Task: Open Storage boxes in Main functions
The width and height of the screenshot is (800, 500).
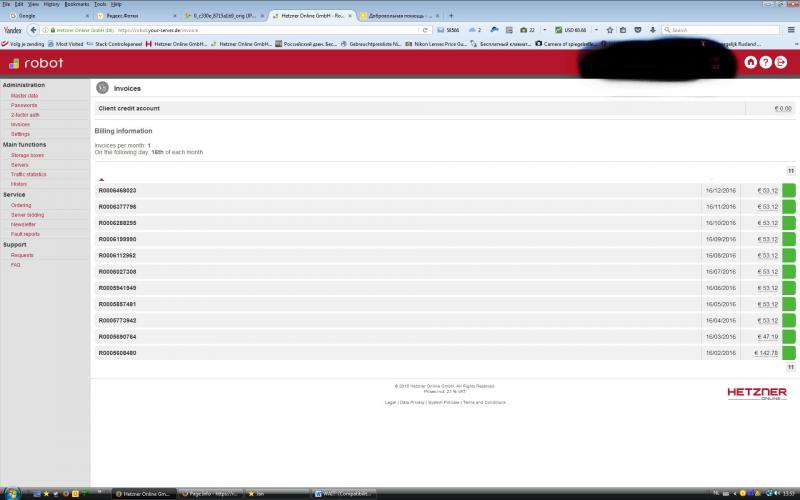Action: pyautogui.click(x=27, y=155)
